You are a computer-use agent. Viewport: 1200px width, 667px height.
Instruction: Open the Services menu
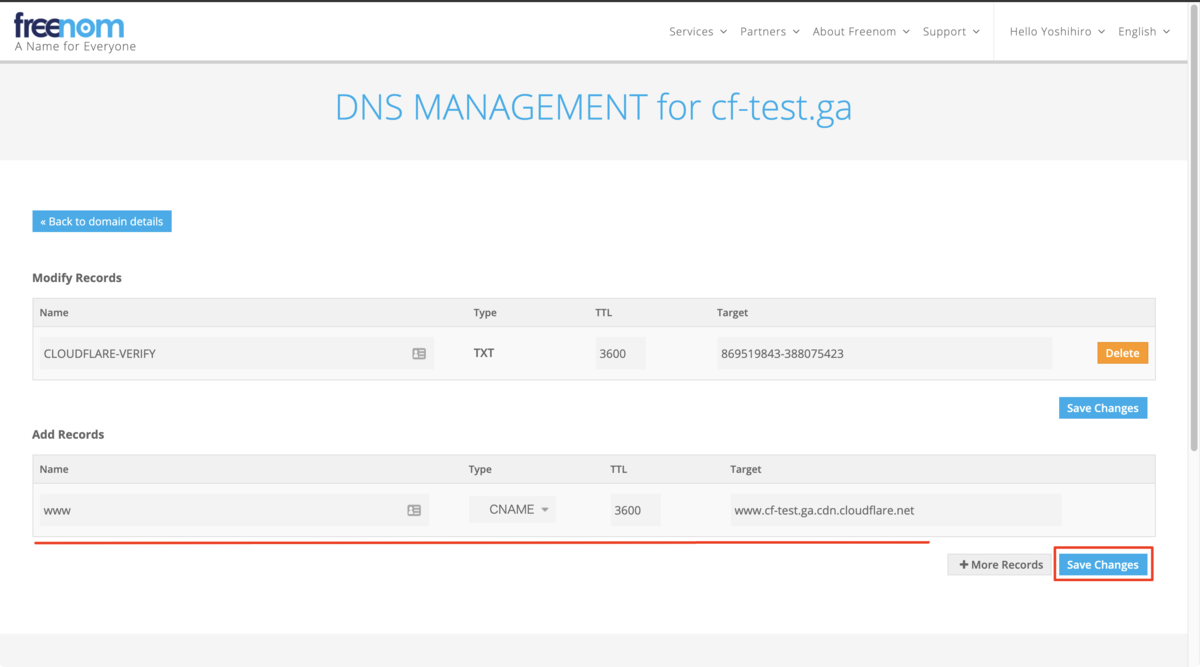(x=698, y=31)
